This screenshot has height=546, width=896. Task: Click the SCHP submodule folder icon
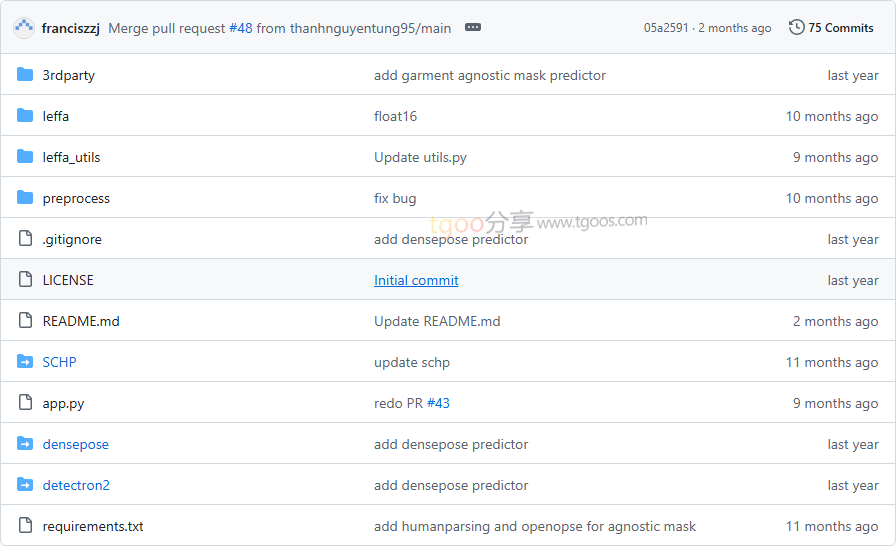(25, 362)
